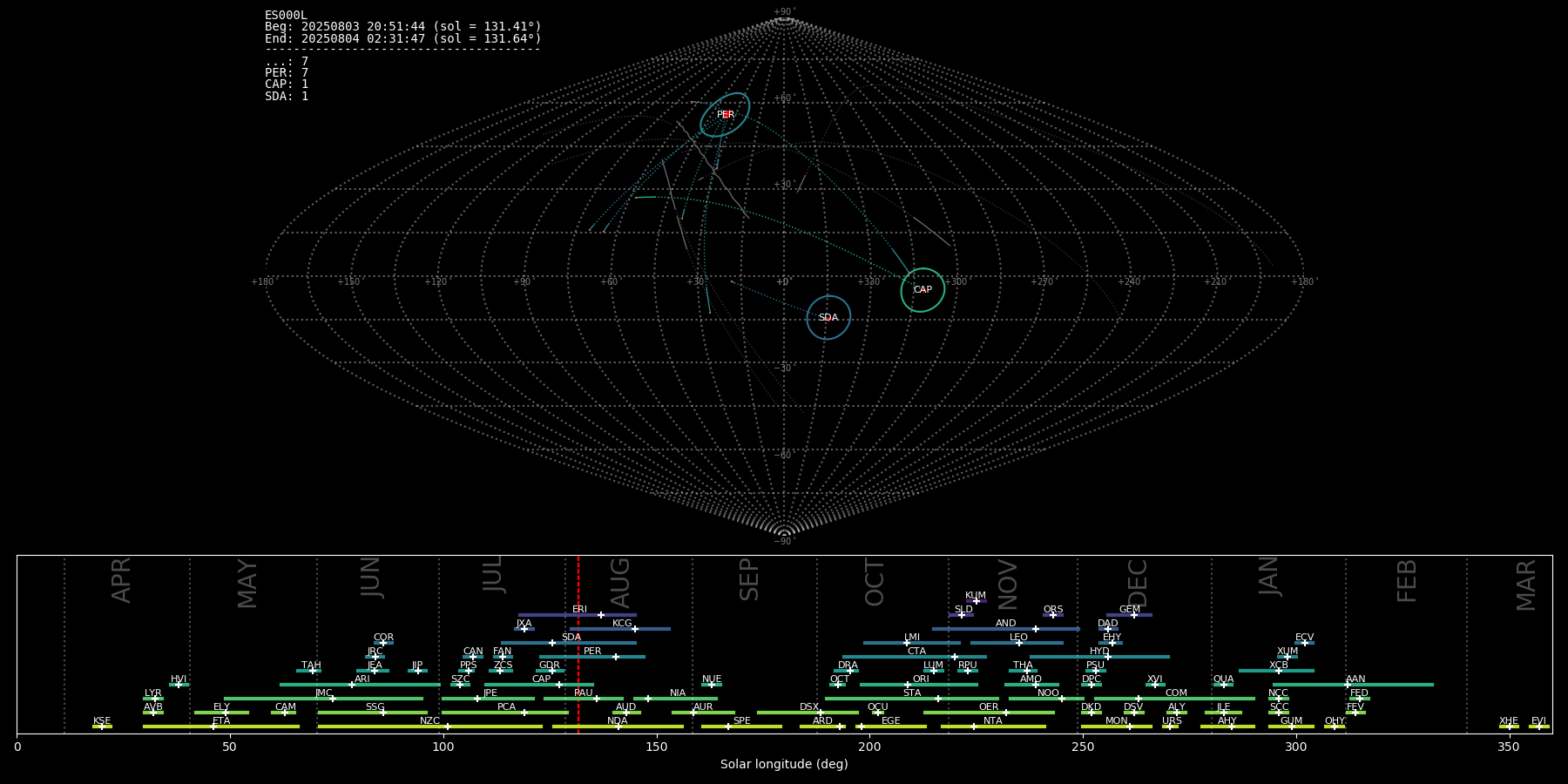
Task: Select the NUE shower bar on timeline
Action: 712,685
